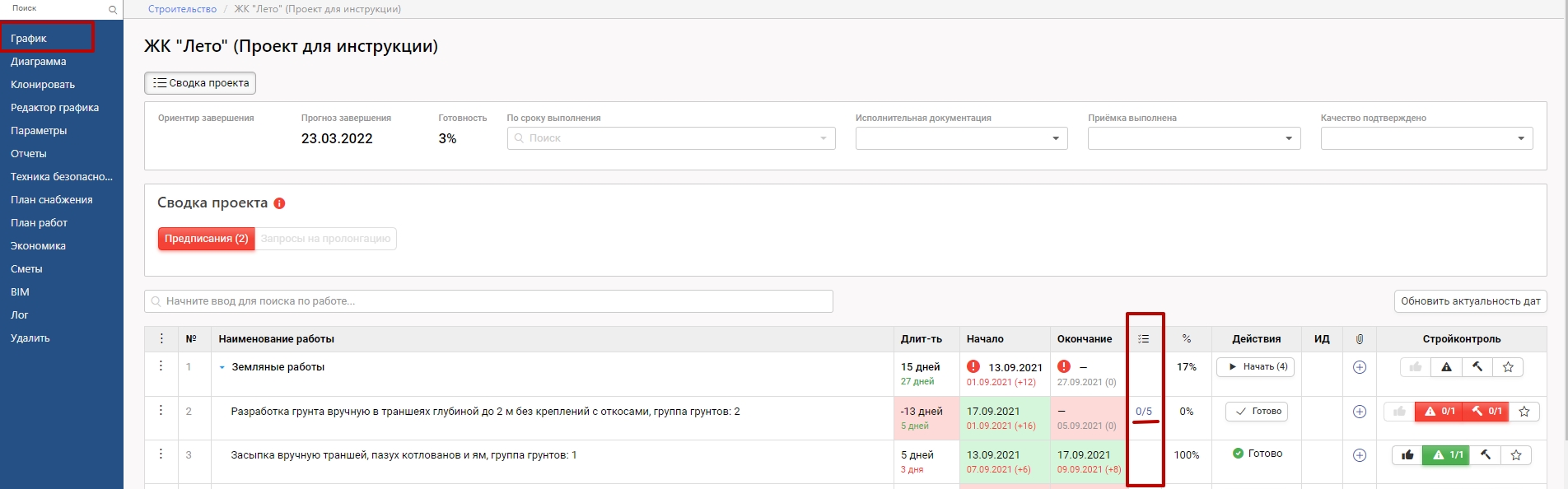Collapse the Земляные работы group
The height and width of the screenshot is (489, 1568).
pyautogui.click(x=222, y=368)
